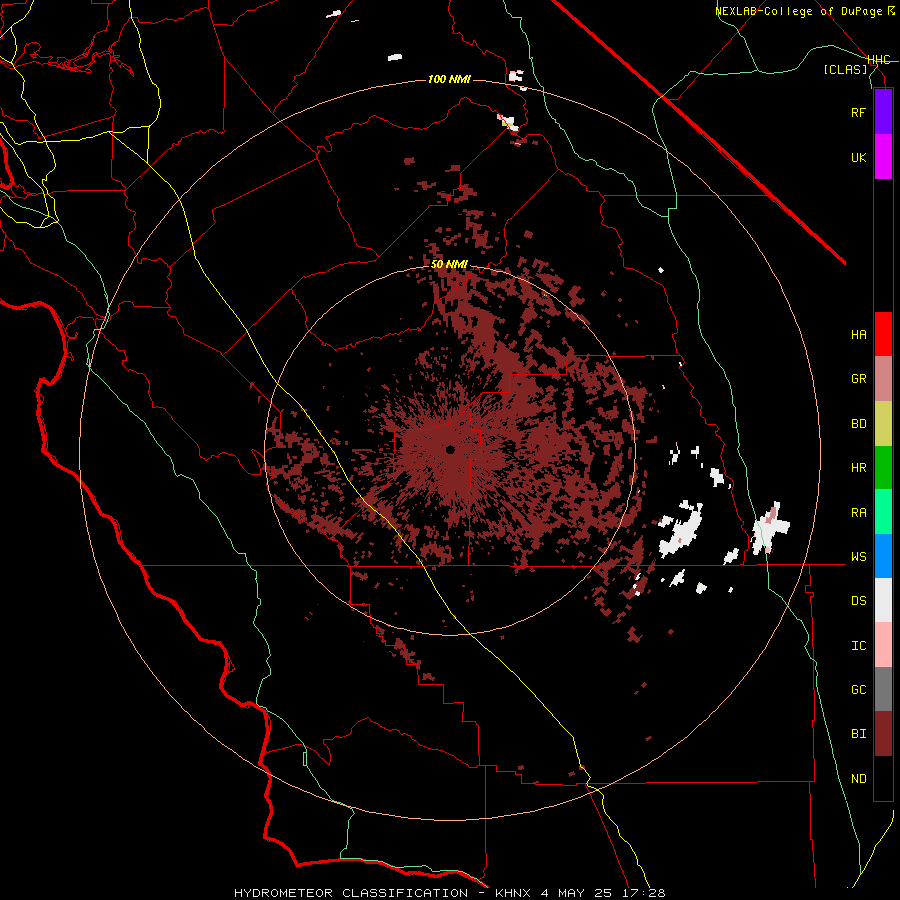Click the WS legend label

click(859, 557)
